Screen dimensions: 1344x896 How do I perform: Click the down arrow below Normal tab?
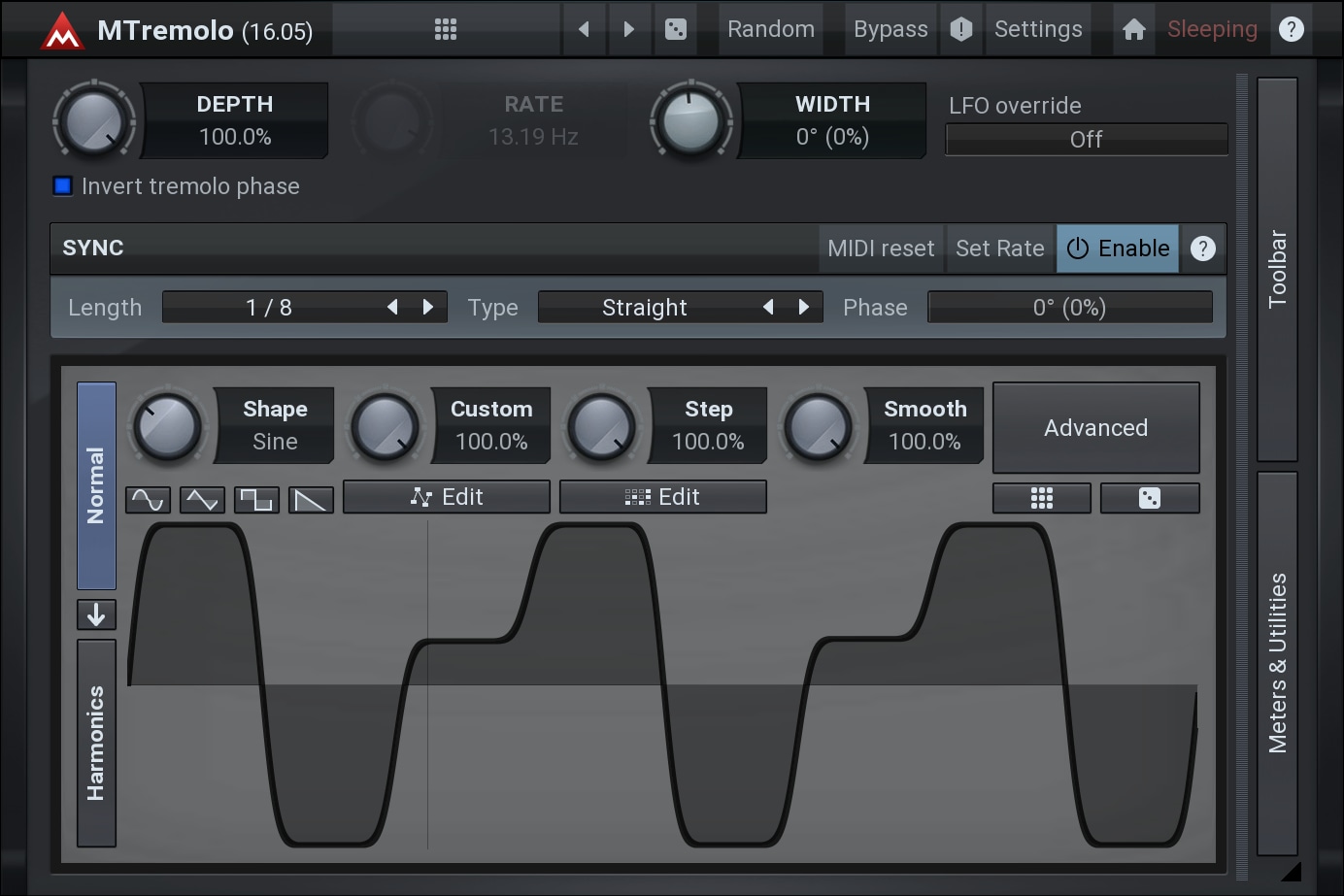click(x=96, y=614)
